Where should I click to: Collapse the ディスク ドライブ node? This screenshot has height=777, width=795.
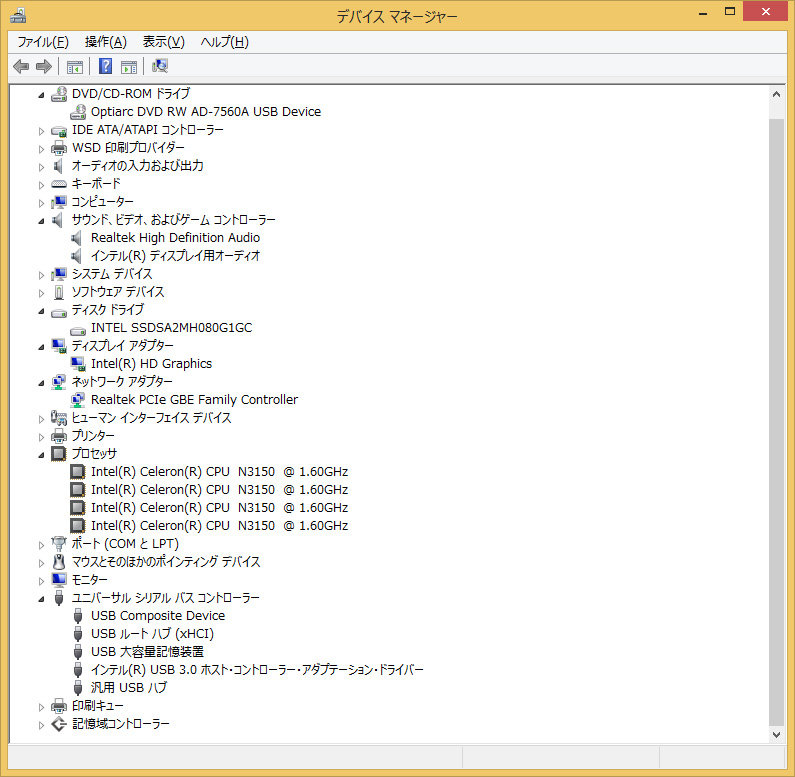click(x=41, y=311)
